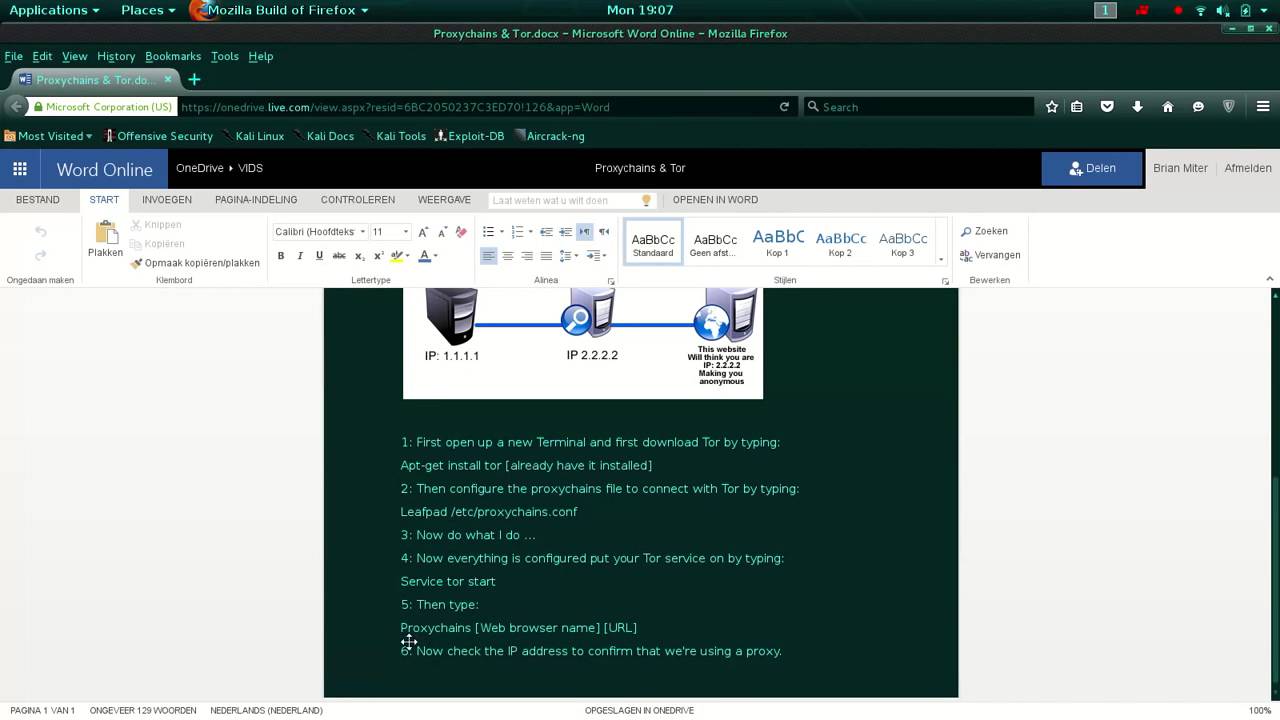Open the Office app launcher grid

click(x=20, y=169)
